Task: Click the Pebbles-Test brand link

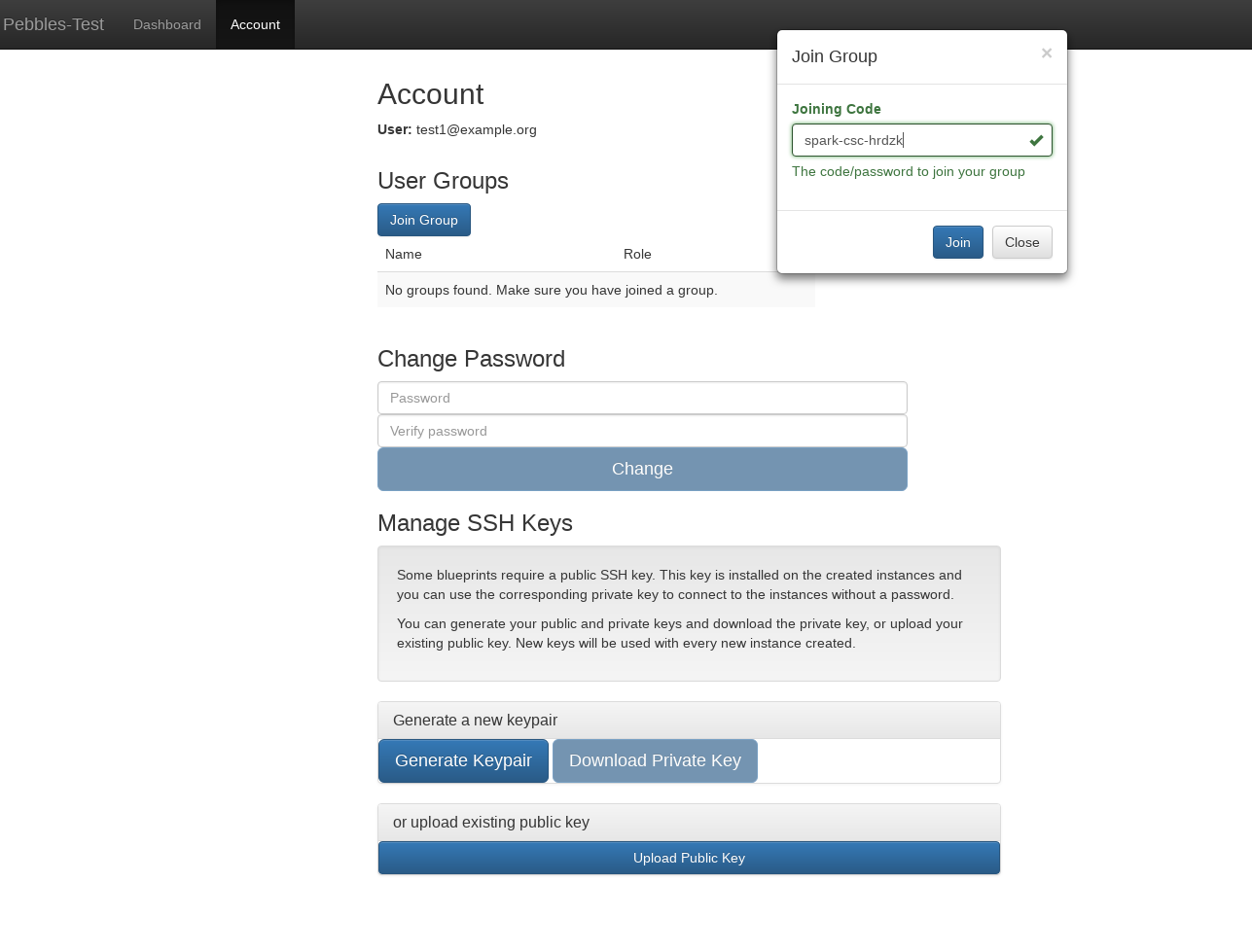Action: pyautogui.click(x=54, y=24)
